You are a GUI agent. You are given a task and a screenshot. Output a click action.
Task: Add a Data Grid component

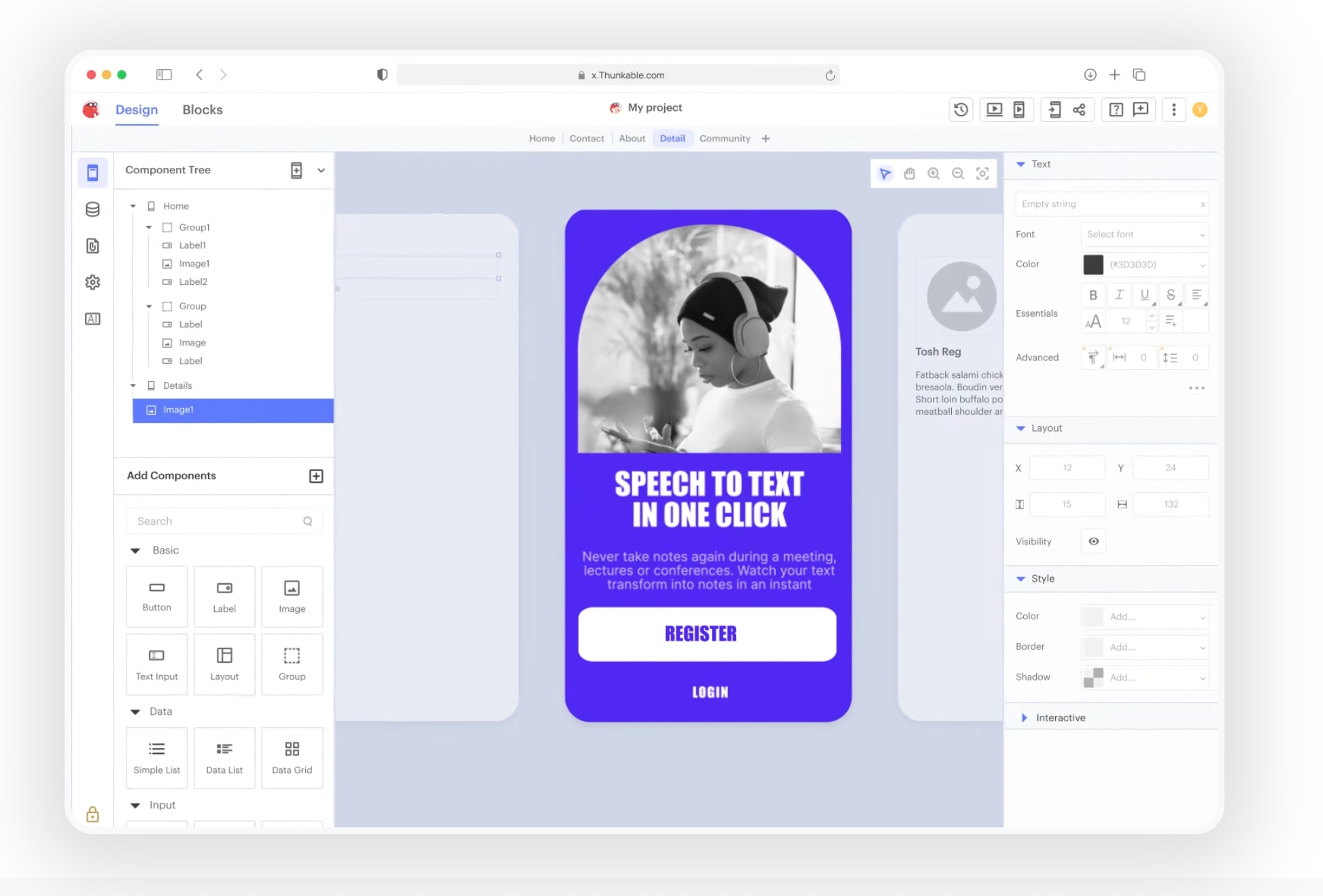292,757
